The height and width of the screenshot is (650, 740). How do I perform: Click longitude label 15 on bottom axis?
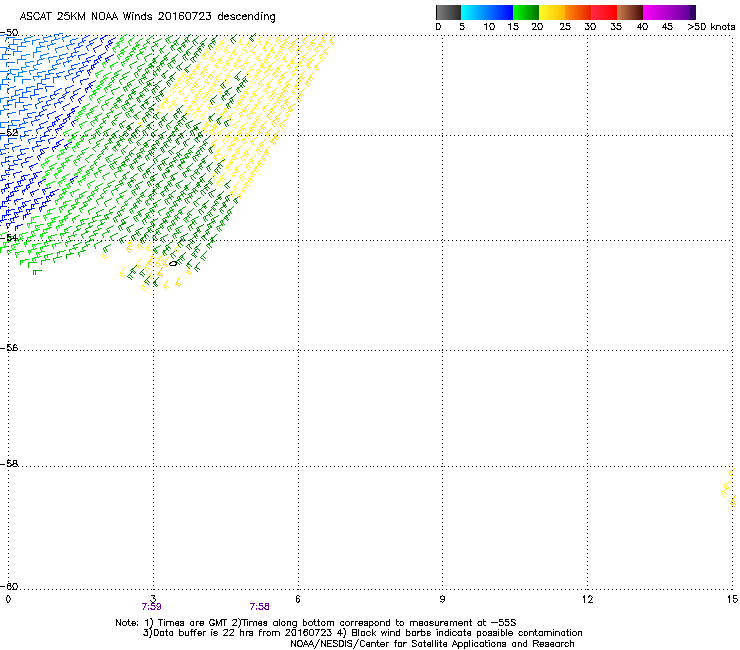pos(732,599)
